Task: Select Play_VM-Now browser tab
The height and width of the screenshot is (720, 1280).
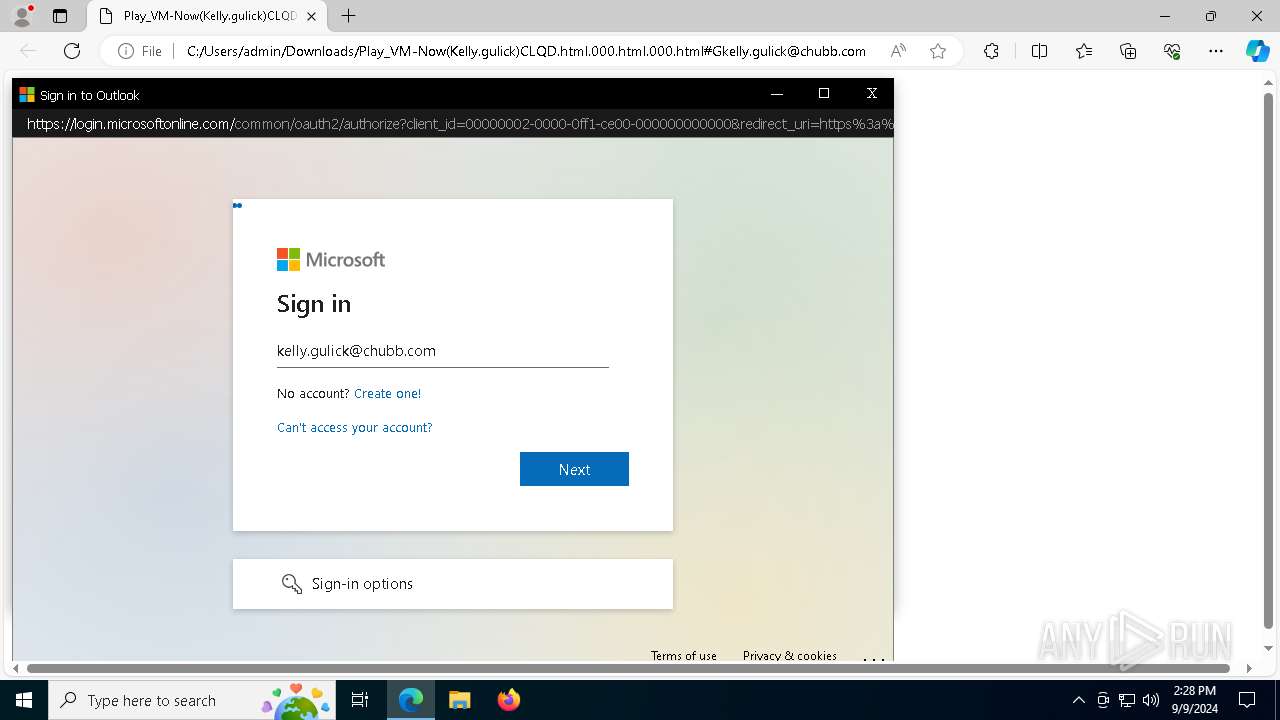Action: pyautogui.click(x=208, y=16)
